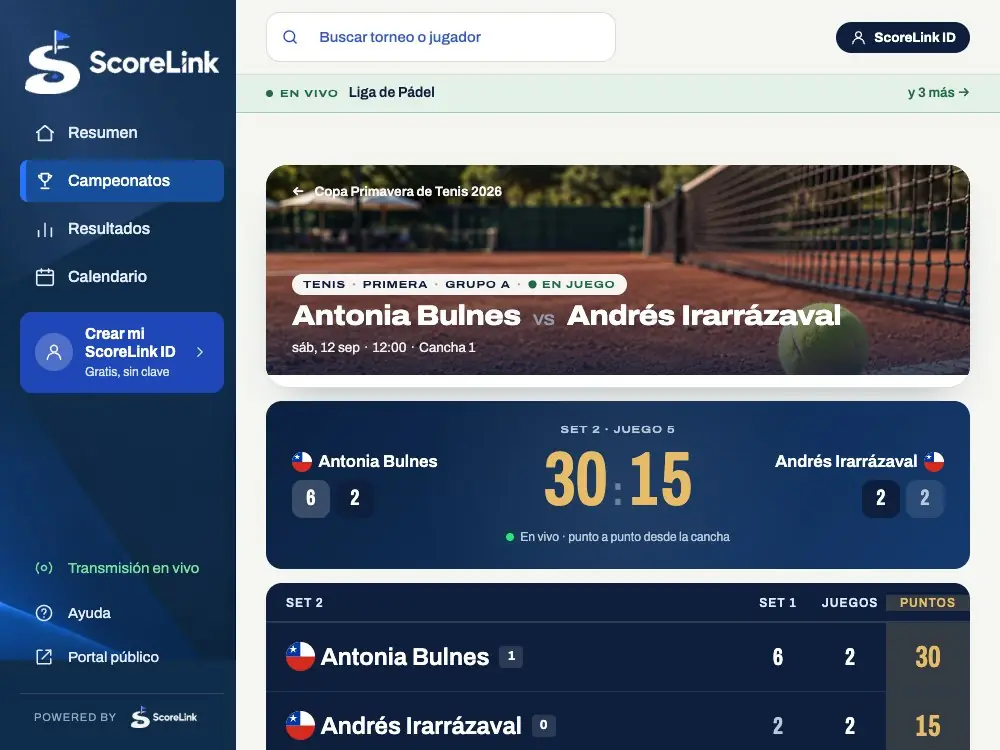Click Antonia Bulnes set one score 6 box
1000x750 pixels.
point(311,497)
